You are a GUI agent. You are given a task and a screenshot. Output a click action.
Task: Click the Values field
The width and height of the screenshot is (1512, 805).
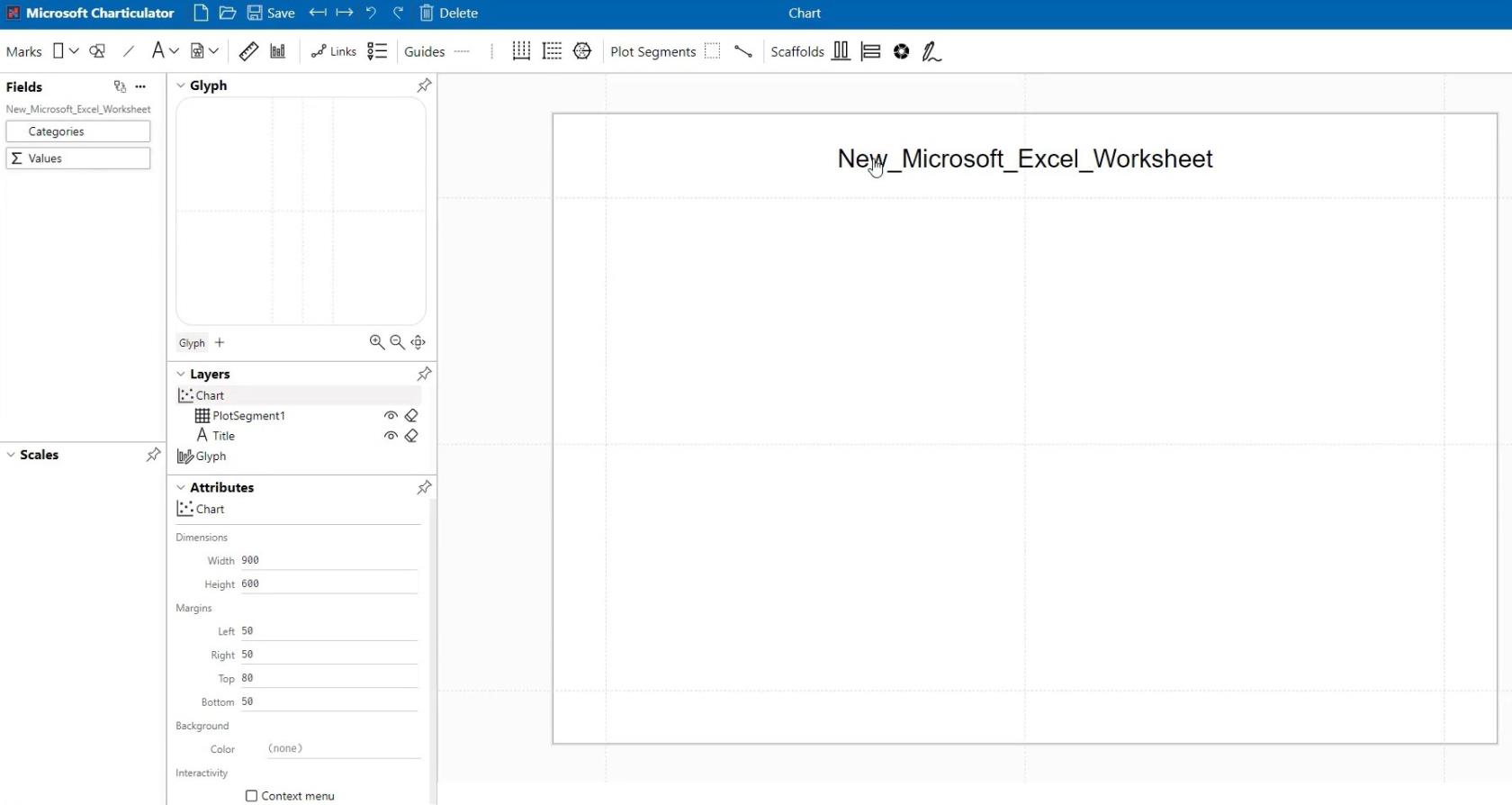click(x=78, y=158)
